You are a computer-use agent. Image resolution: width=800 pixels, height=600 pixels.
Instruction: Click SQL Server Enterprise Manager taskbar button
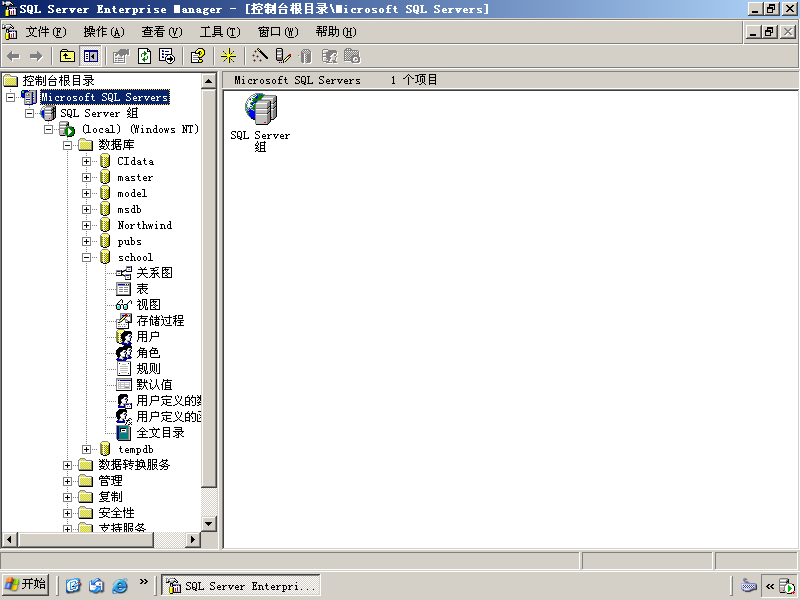(241, 585)
